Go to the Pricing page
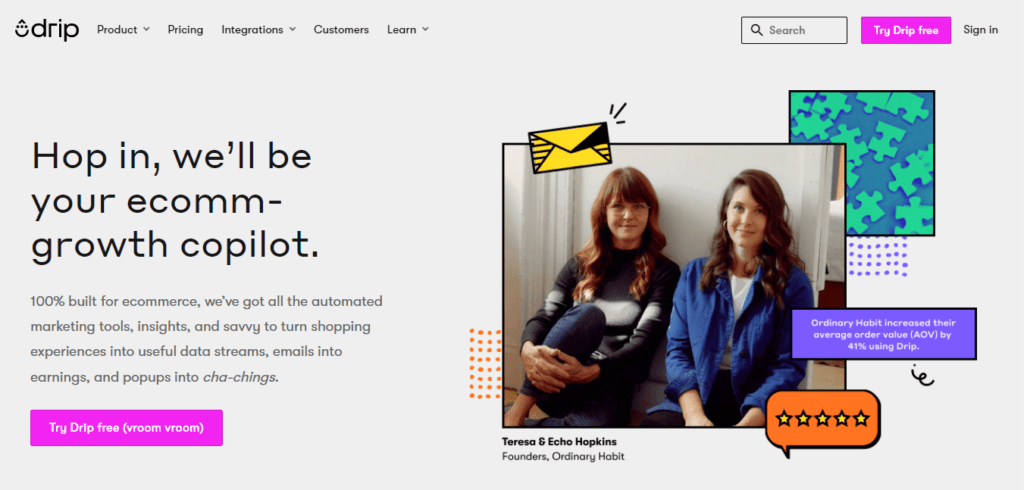Image resolution: width=1024 pixels, height=490 pixels. (185, 29)
